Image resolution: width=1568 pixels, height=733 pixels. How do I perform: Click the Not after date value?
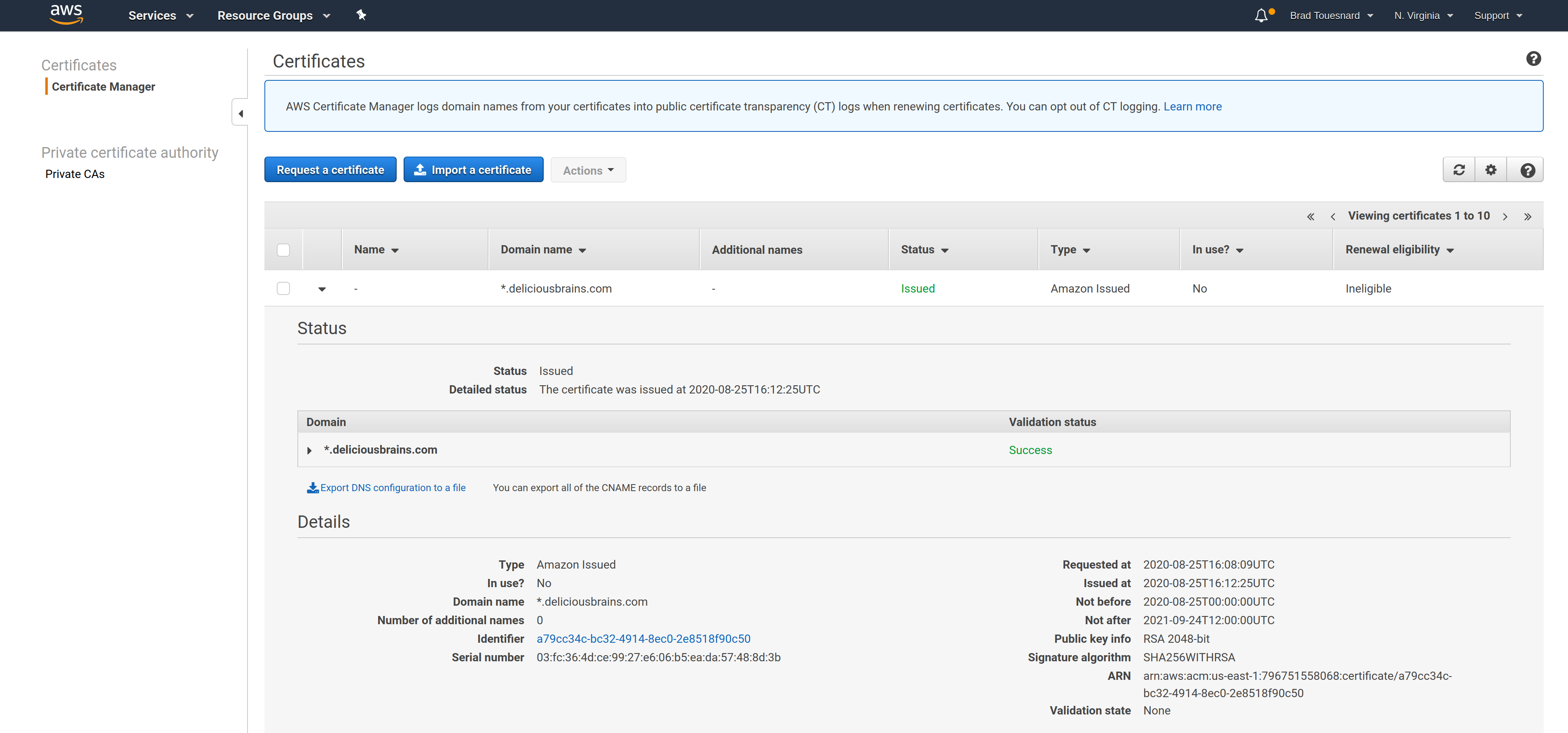pyautogui.click(x=1208, y=621)
